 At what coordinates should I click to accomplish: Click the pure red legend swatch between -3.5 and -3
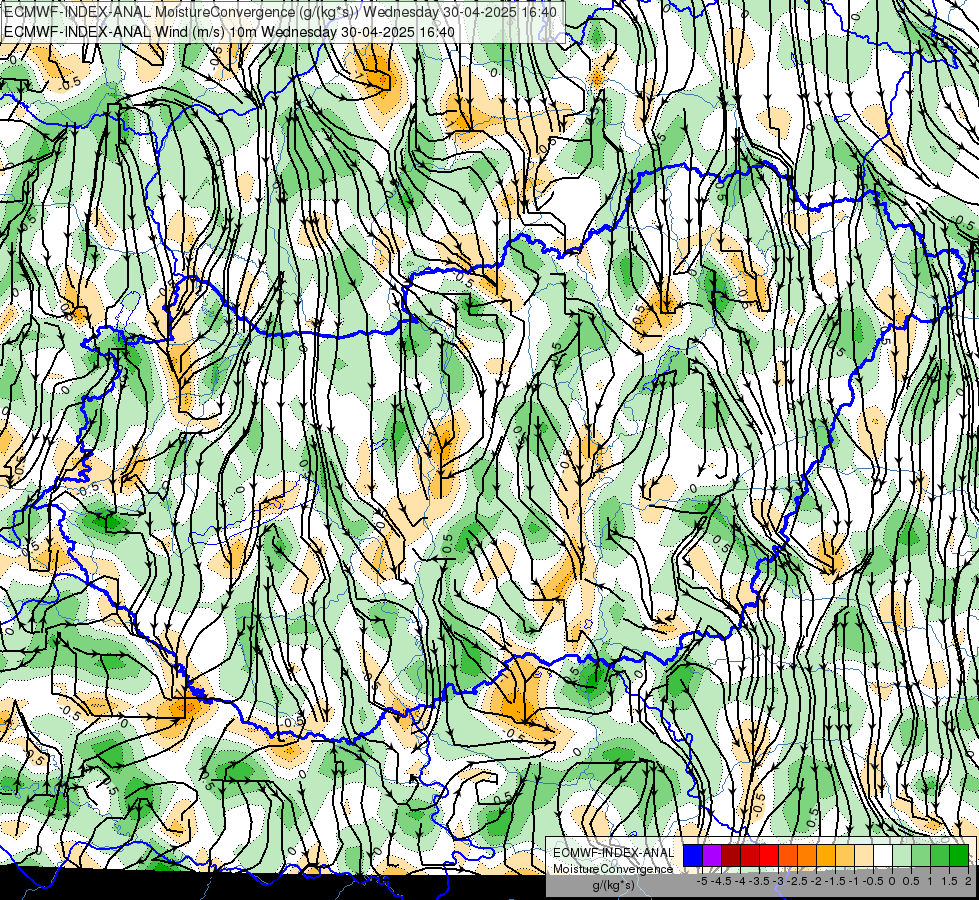coord(769,856)
